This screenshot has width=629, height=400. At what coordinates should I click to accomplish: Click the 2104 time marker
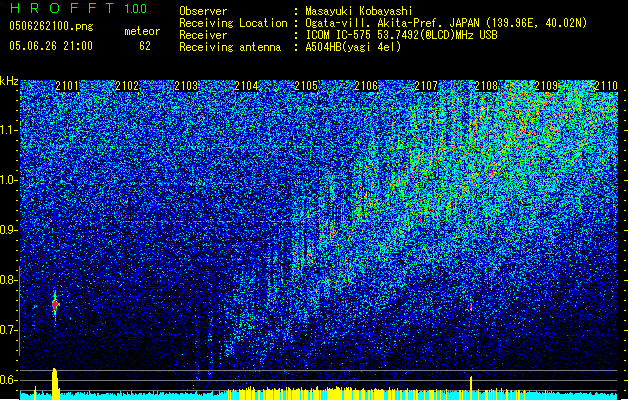point(246,86)
